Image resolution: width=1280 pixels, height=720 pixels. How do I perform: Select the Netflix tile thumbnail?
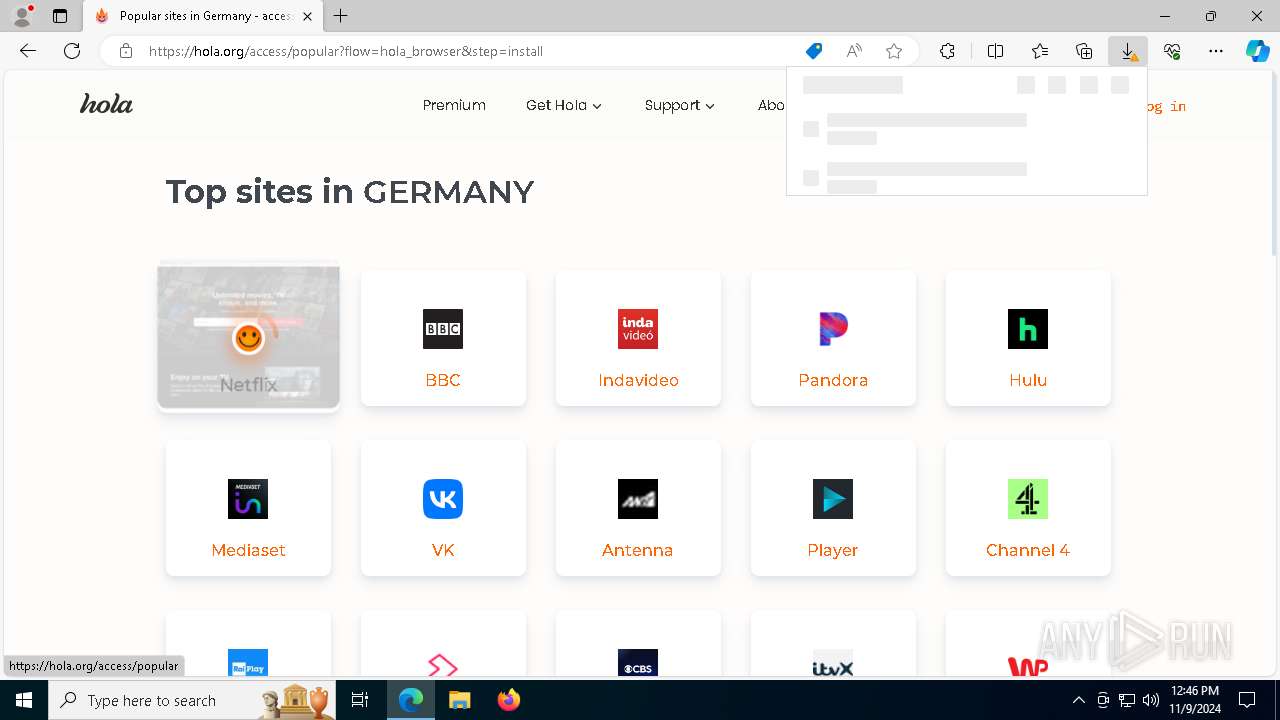coord(248,336)
